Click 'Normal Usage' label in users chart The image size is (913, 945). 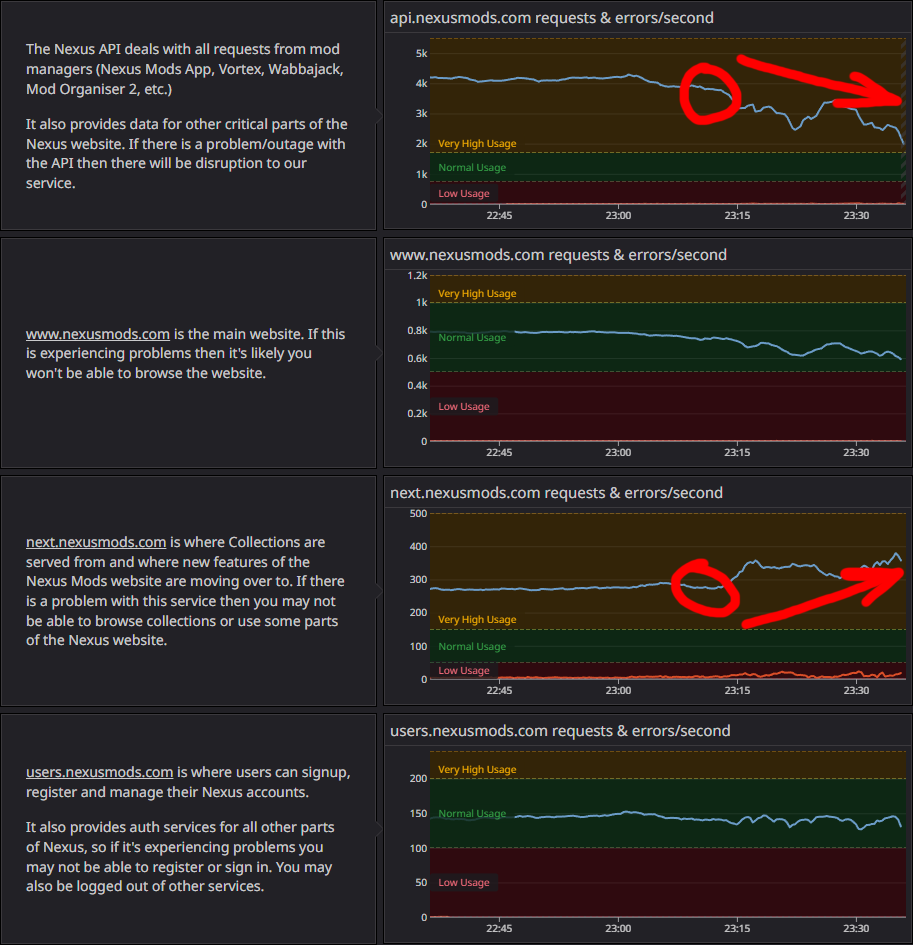(472, 814)
